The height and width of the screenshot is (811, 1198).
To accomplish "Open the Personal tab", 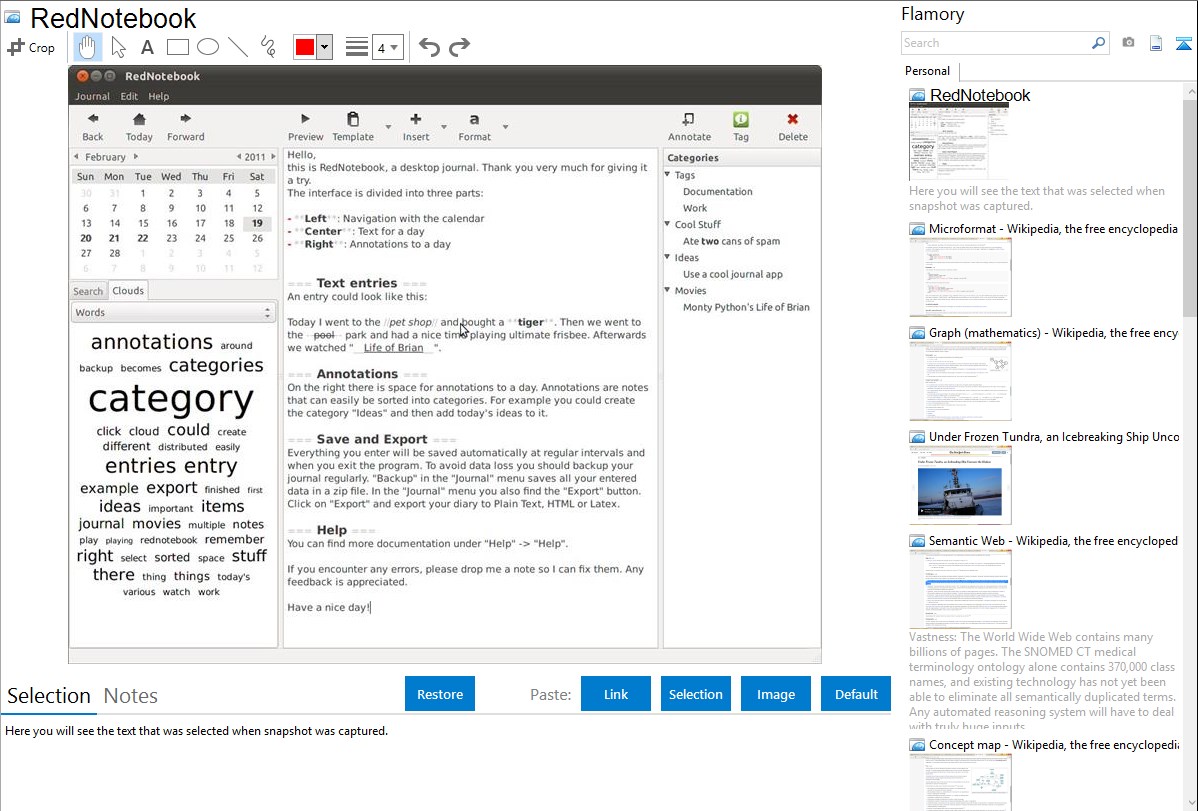I will pyautogui.click(x=927, y=71).
